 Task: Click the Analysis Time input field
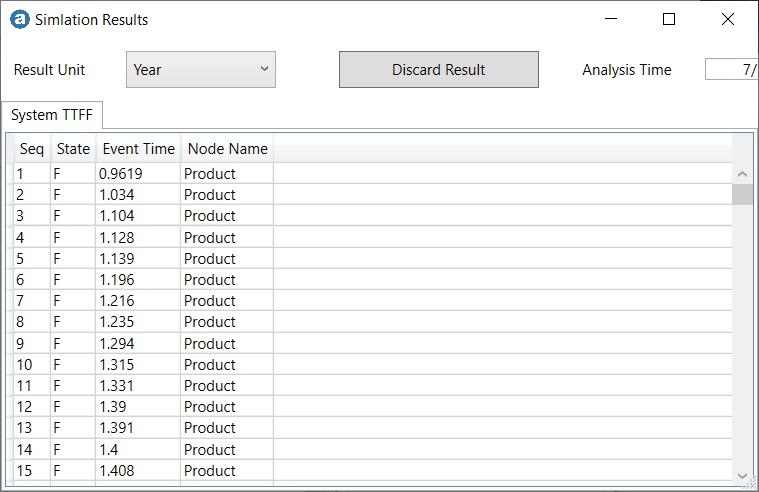pos(731,70)
